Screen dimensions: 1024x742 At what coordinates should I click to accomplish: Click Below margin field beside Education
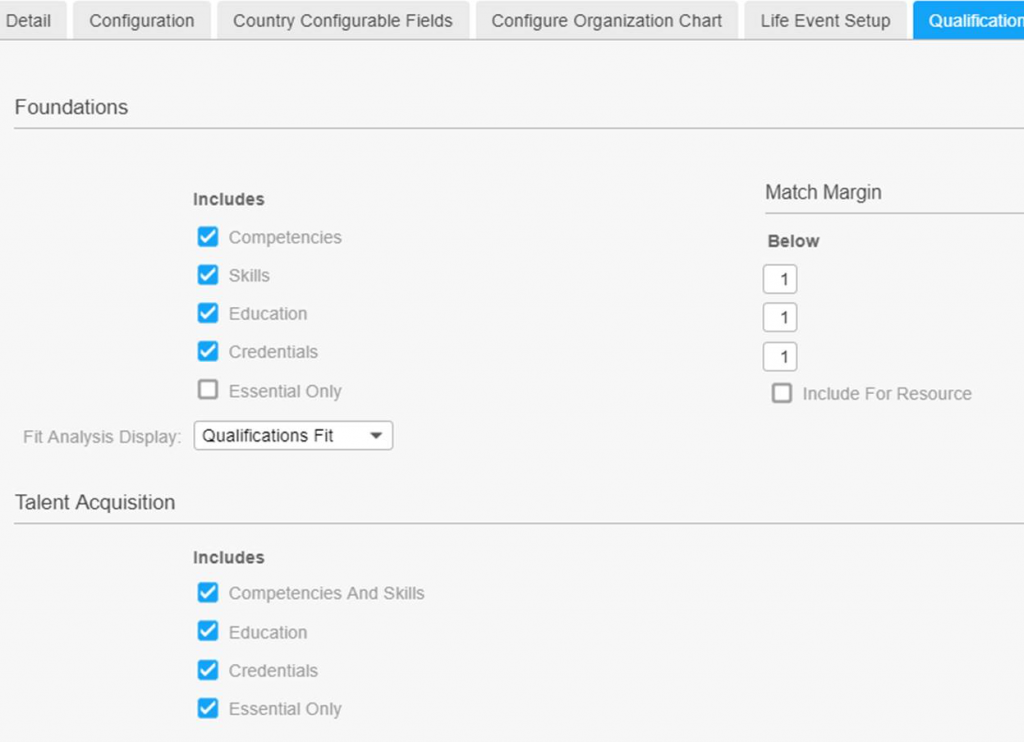tap(780, 318)
